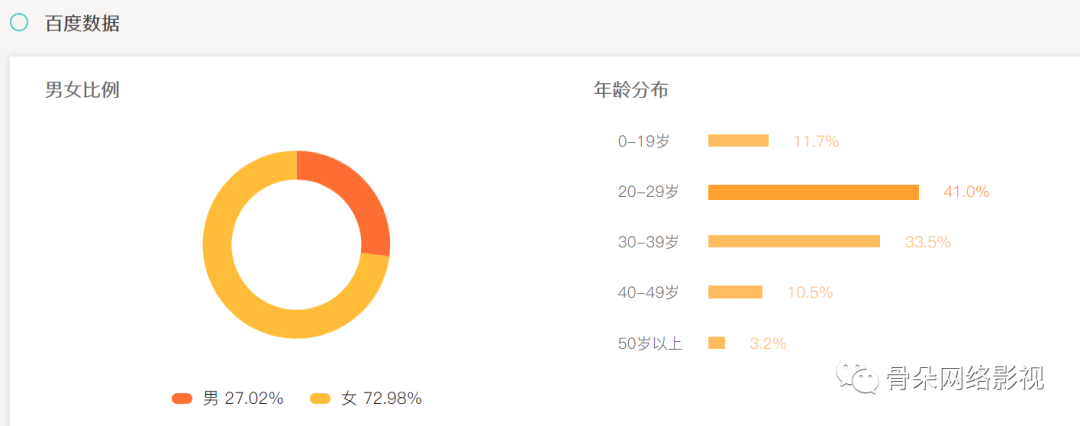
Task: Click the 20-29岁 dark orange bar
Action: [x=813, y=192]
